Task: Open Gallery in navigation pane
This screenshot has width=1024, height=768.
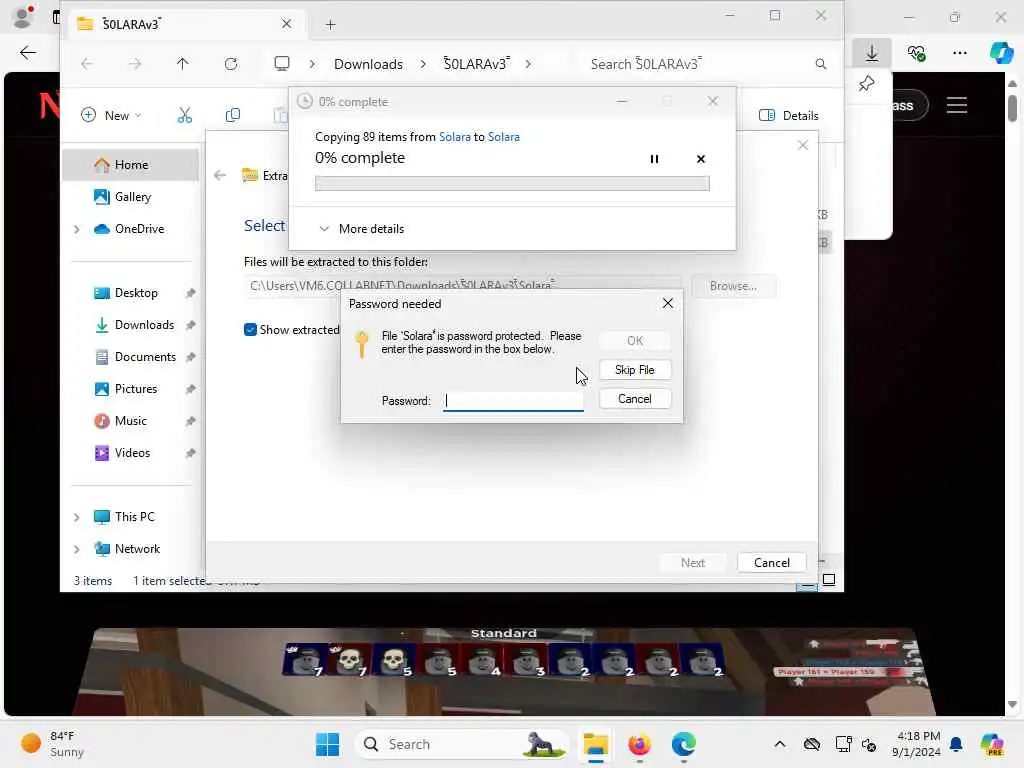Action: pyautogui.click(x=131, y=197)
